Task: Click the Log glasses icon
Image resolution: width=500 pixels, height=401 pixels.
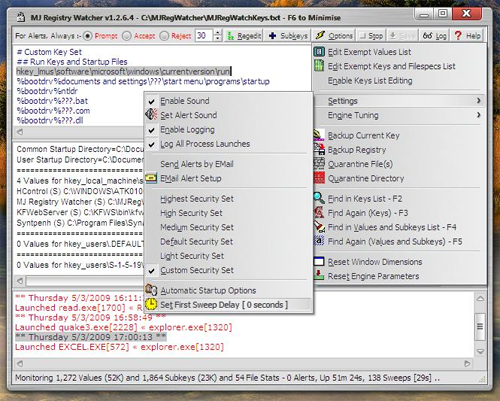Action: tap(428, 36)
